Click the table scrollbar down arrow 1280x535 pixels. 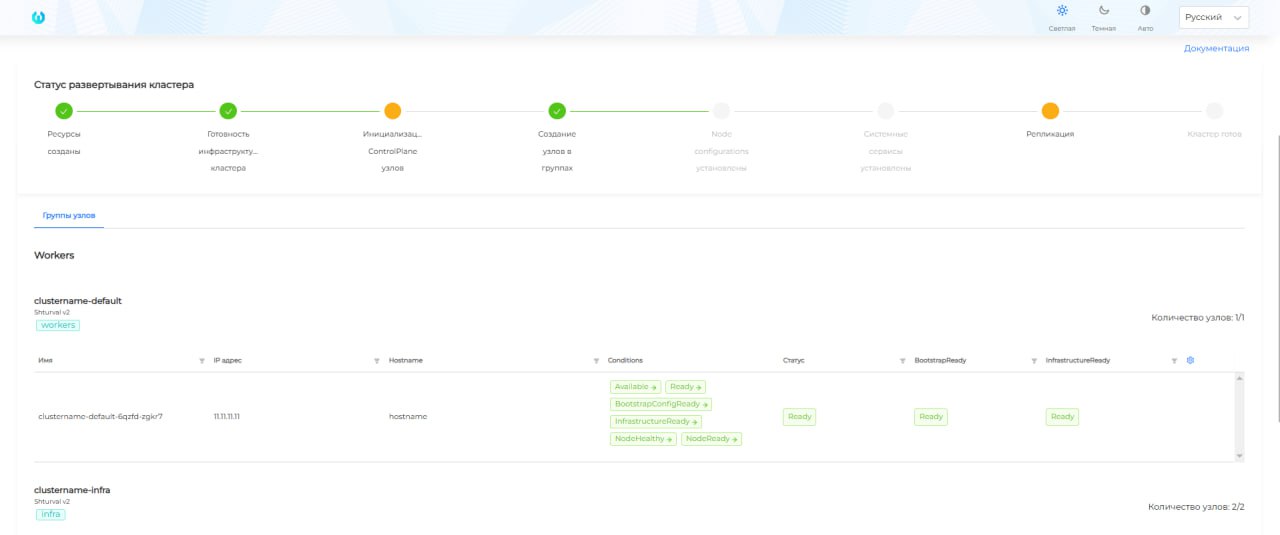(x=1240, y=455)
